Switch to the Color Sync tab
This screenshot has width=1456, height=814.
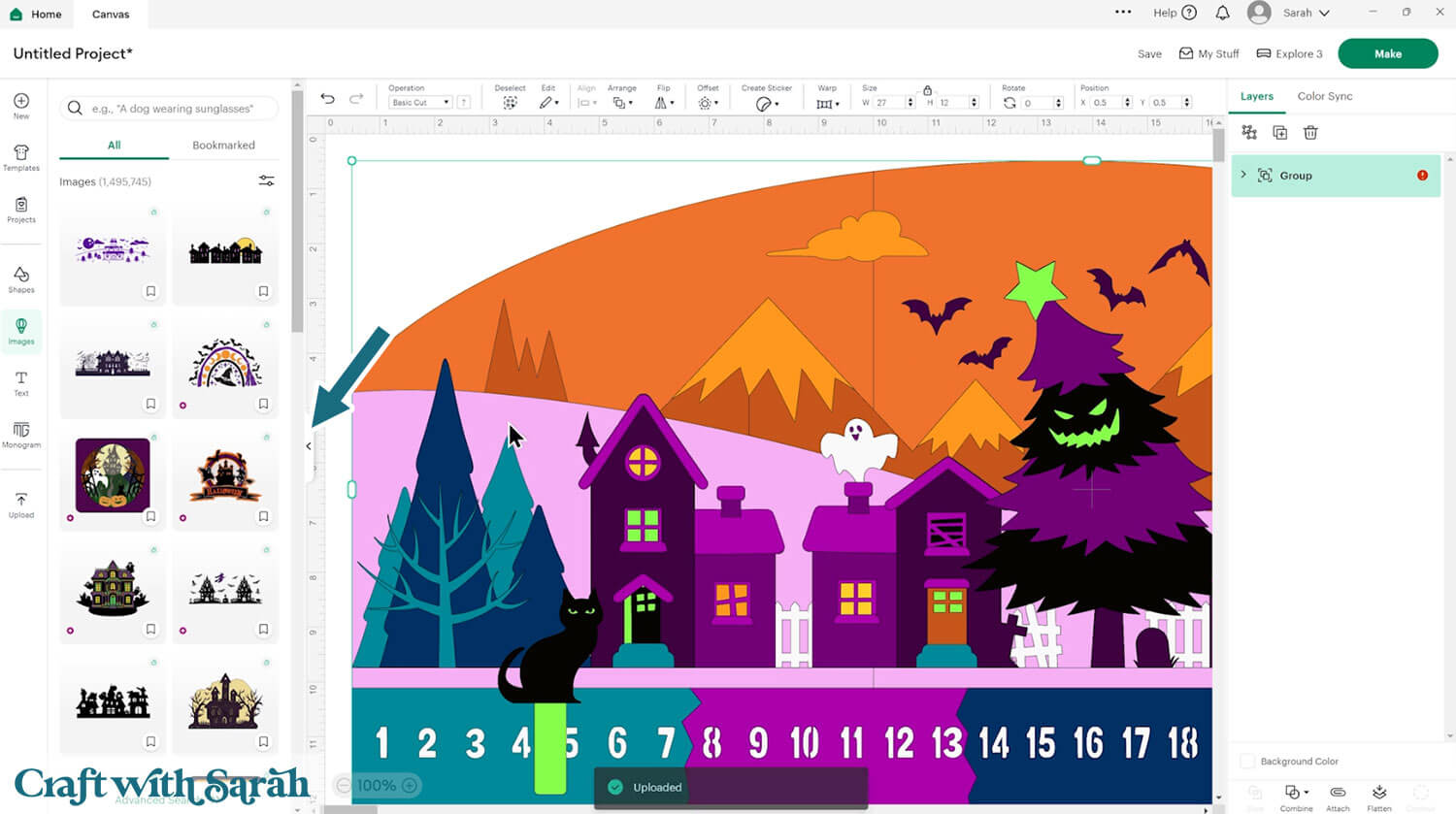coord(1325,96)
